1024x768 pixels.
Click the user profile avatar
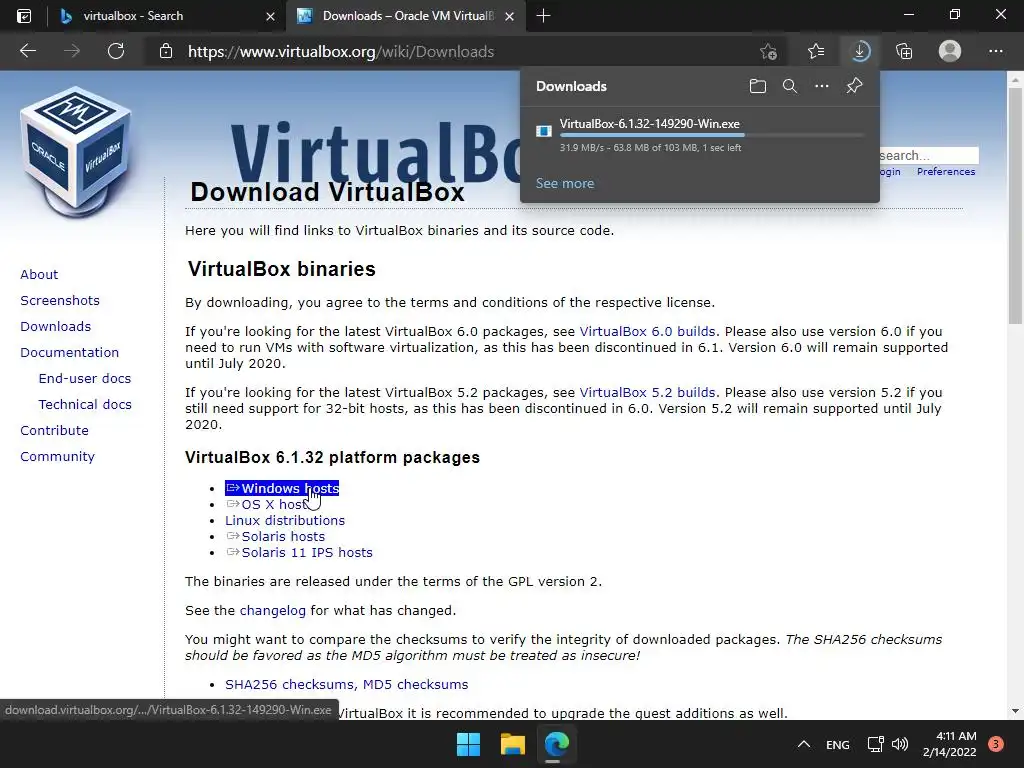950,51
